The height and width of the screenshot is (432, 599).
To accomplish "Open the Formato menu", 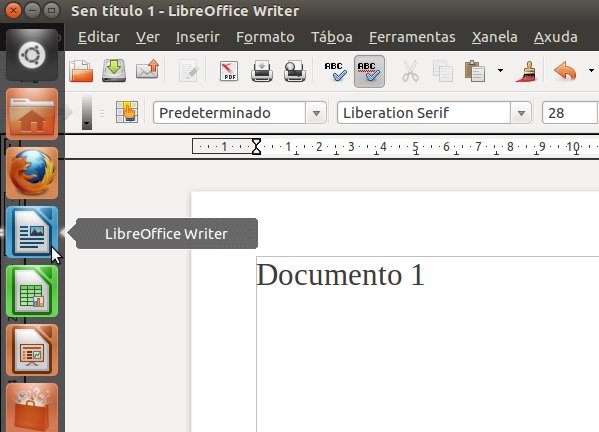I will 265,37.
